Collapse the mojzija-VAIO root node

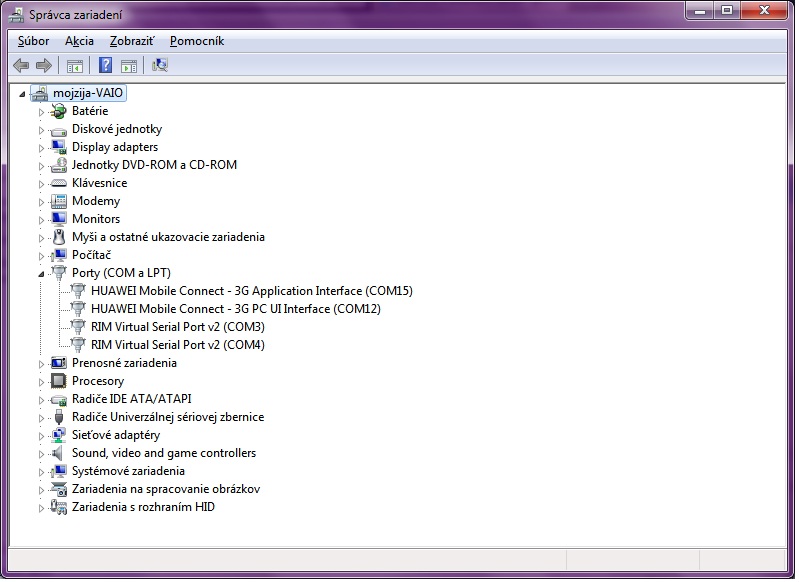pos(23,93)
